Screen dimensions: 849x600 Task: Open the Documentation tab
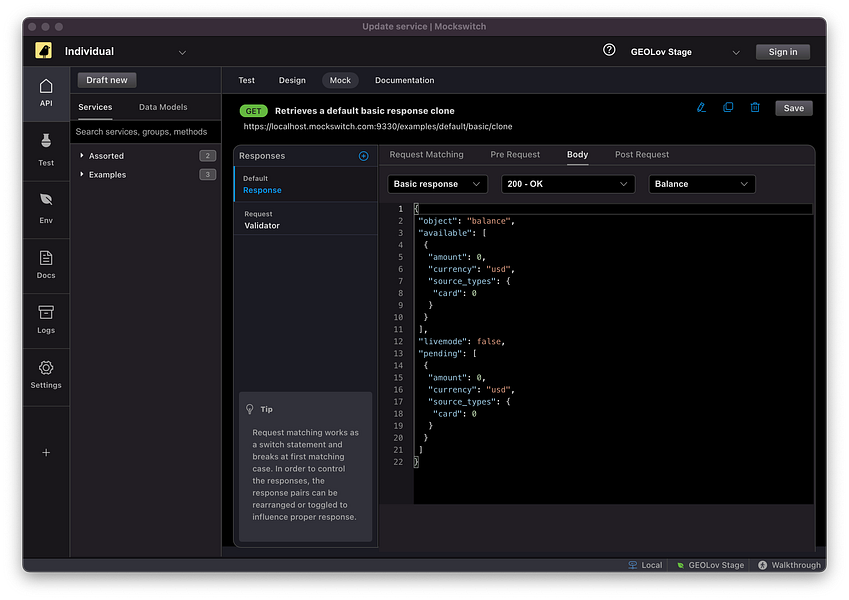pyautogui.click(x=404, y=80)
